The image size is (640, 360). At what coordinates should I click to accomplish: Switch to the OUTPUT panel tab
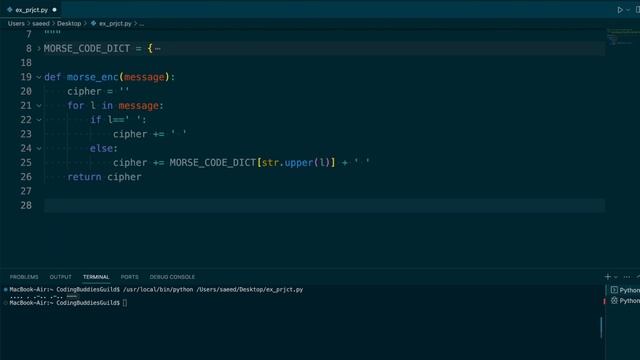click(60, 277)
